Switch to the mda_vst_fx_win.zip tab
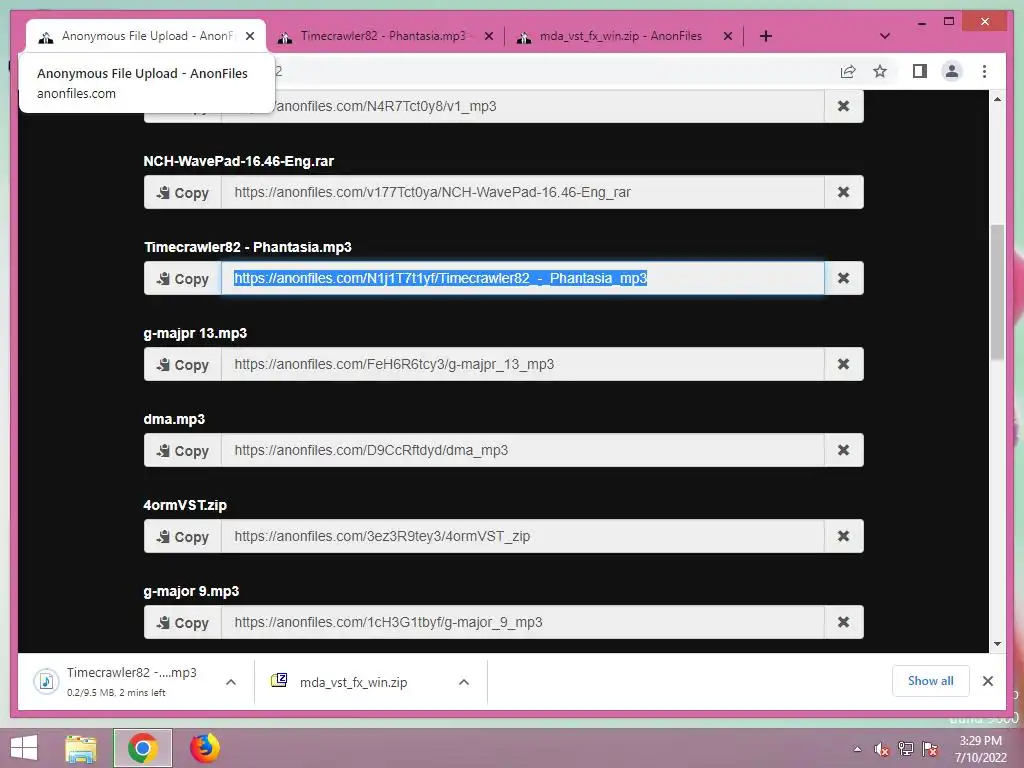This screenshot has height=768, width=1024. point(620,37)
